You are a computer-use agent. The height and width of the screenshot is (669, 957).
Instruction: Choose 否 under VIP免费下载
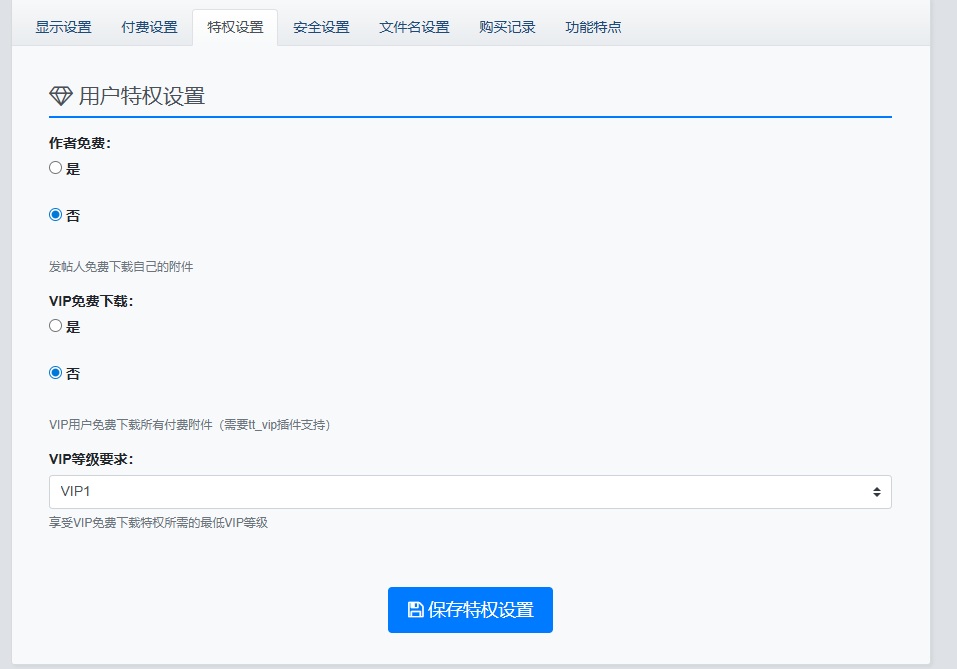click(56, 373)
